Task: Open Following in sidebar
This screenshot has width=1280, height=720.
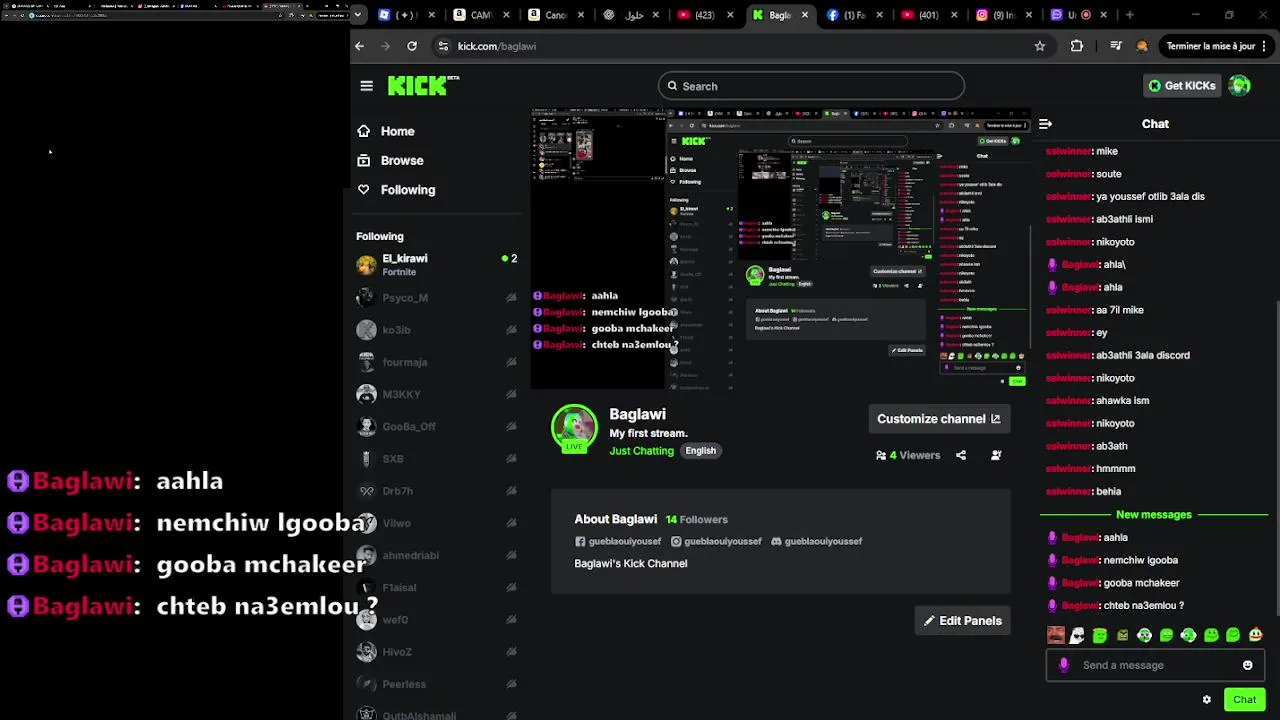Action: coord(396,190)
